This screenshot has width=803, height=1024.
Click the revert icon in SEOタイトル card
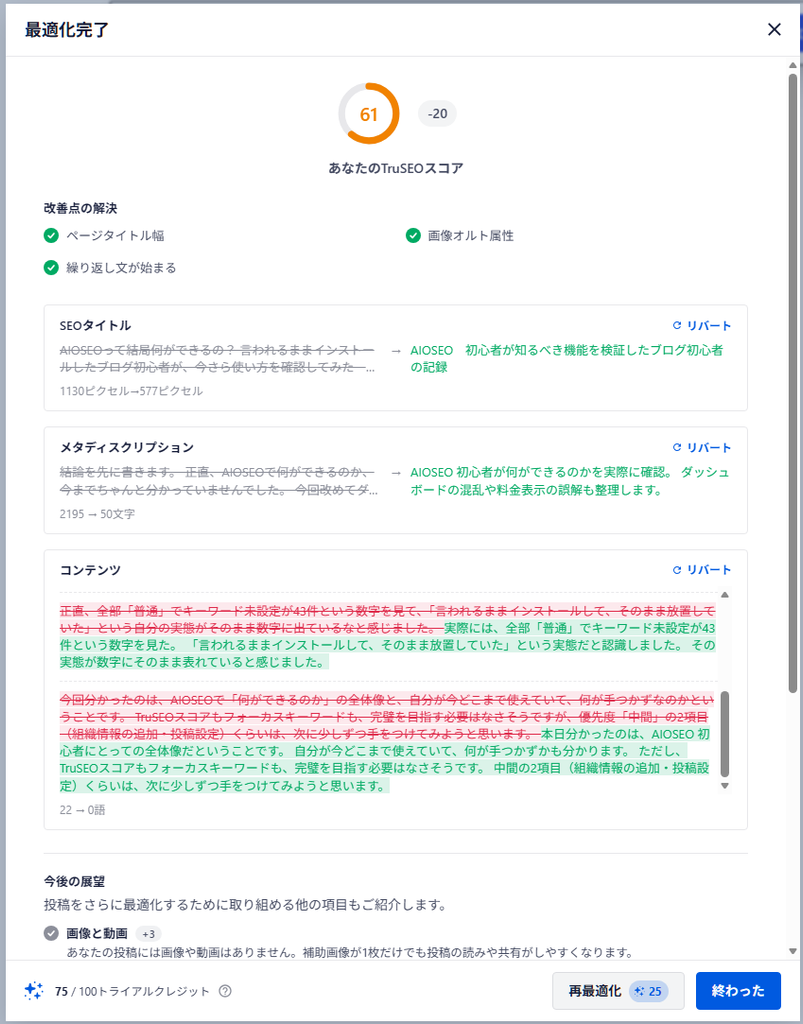pyautogui.click(x=677, y=325)
